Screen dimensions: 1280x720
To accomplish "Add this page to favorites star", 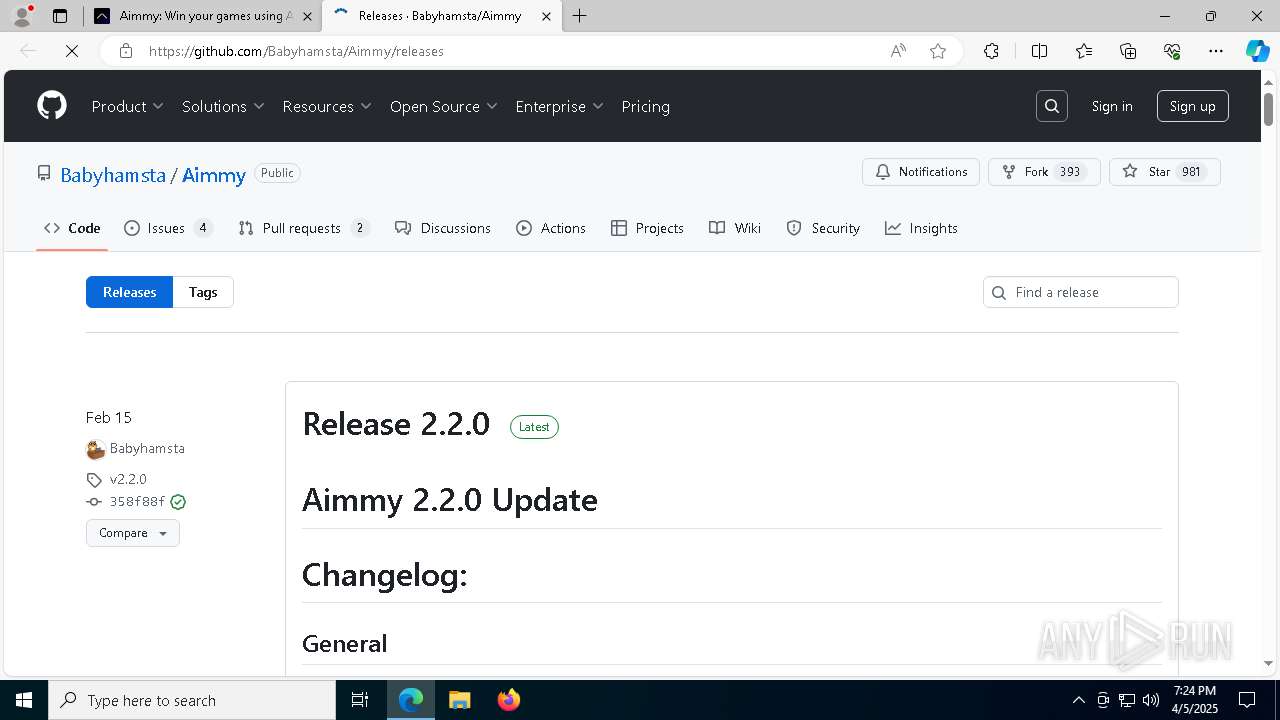I will point(938,51).
